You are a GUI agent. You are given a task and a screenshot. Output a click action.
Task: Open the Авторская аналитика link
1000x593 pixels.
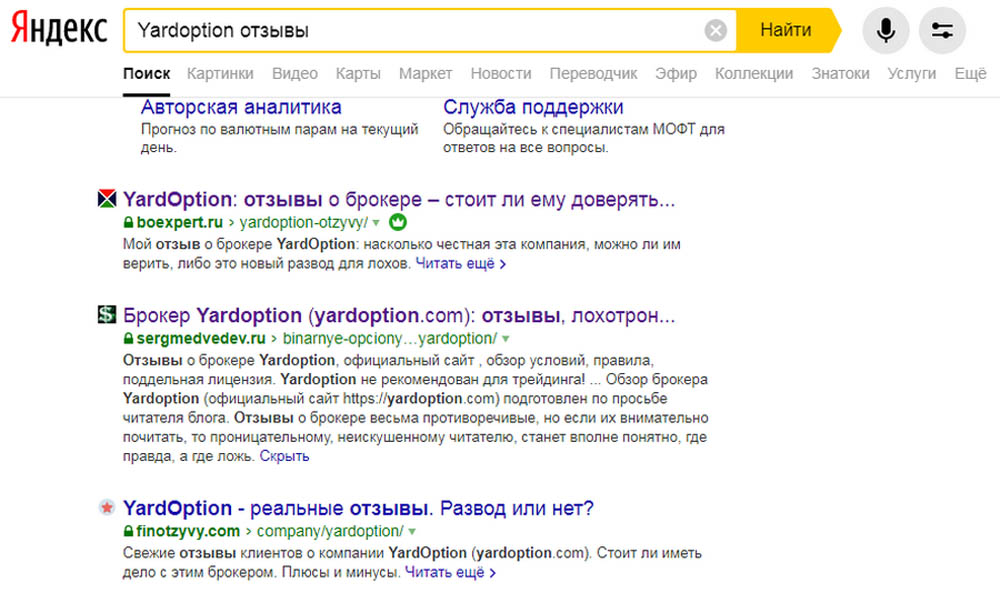241,106
